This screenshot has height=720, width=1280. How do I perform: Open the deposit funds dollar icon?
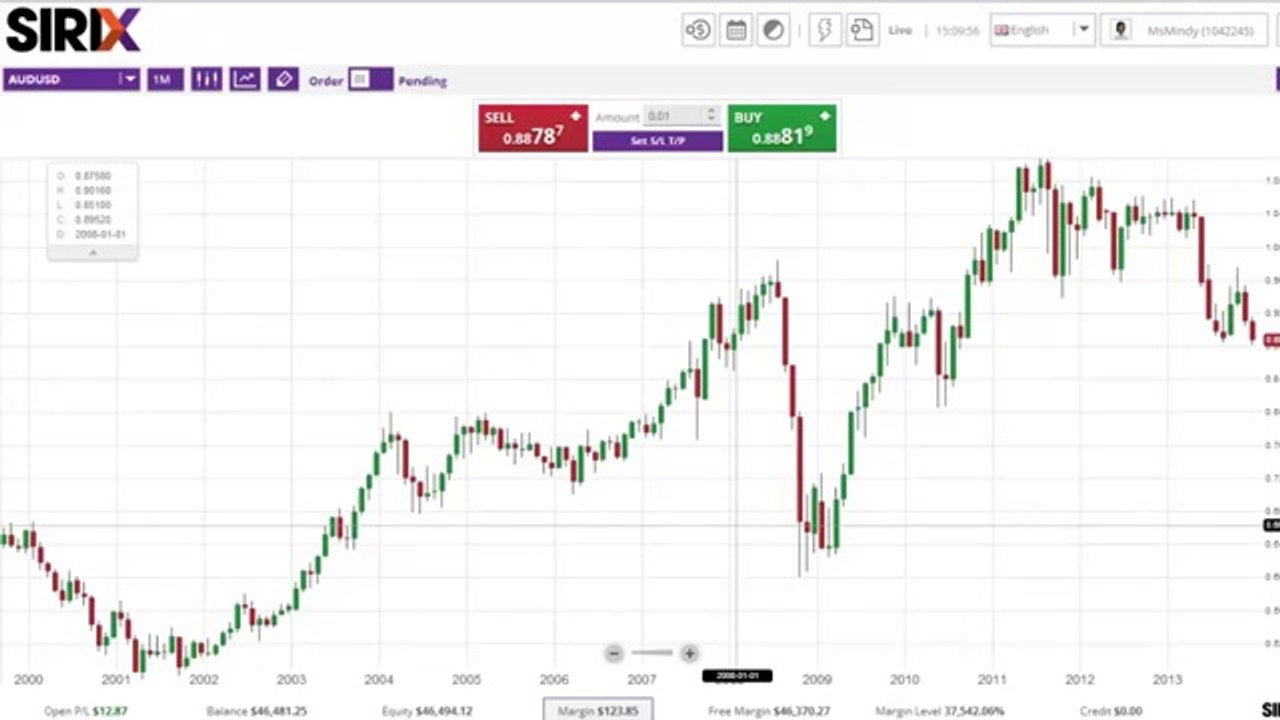pos(698,30)
